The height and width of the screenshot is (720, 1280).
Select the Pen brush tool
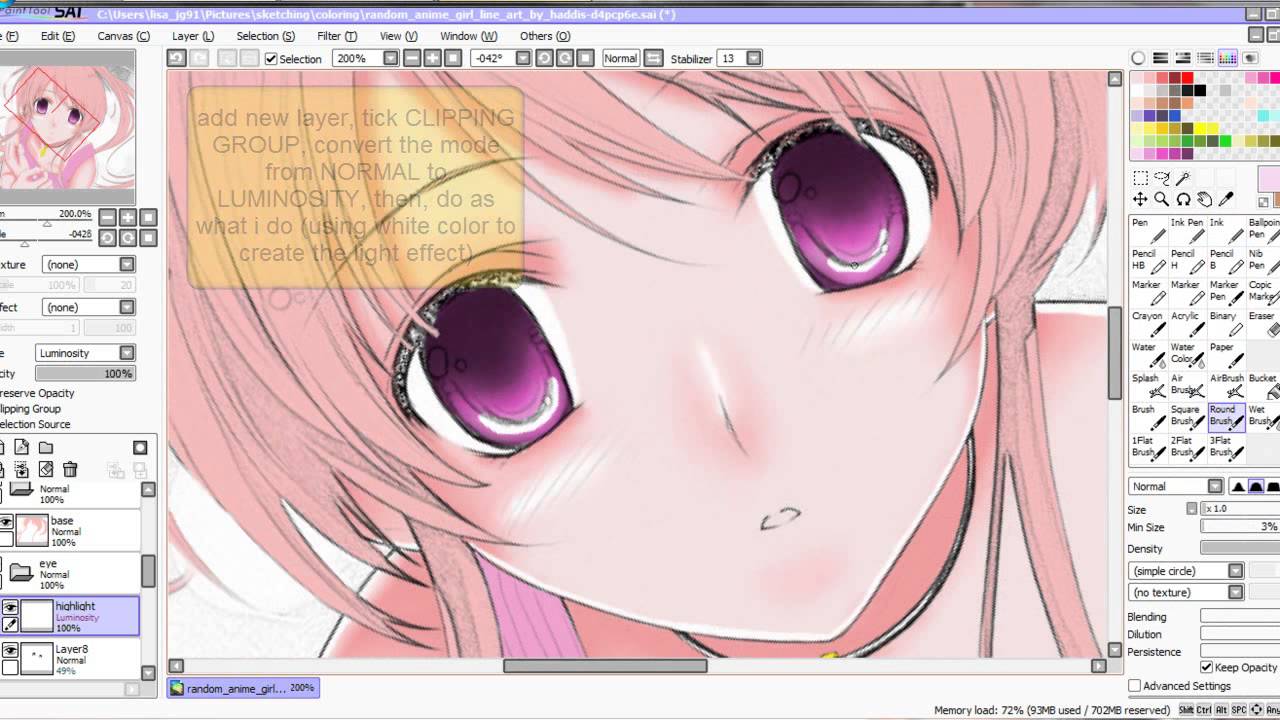[x=1148, y=229]
